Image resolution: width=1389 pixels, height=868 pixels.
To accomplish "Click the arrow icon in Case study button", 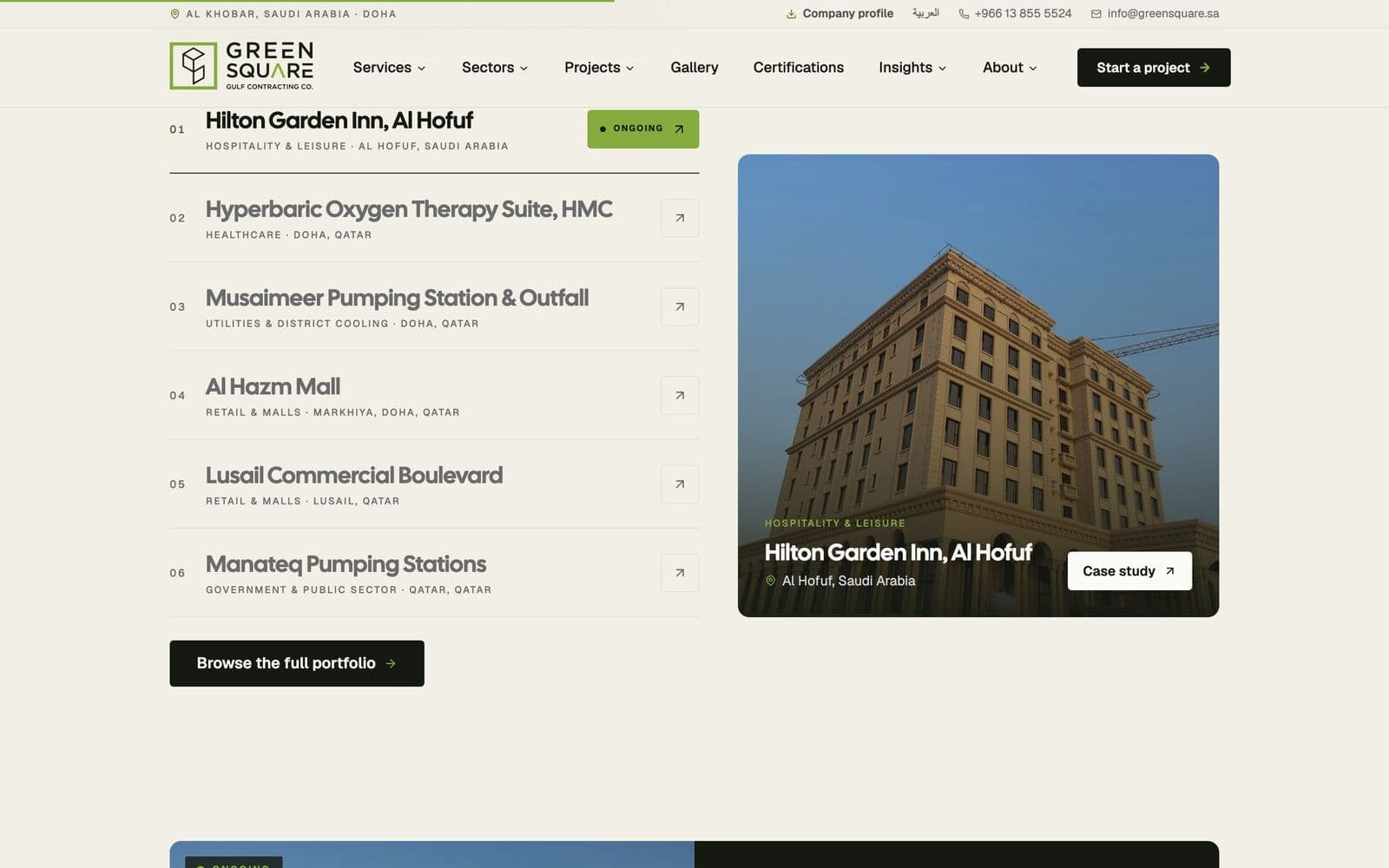I will 1169,571.
